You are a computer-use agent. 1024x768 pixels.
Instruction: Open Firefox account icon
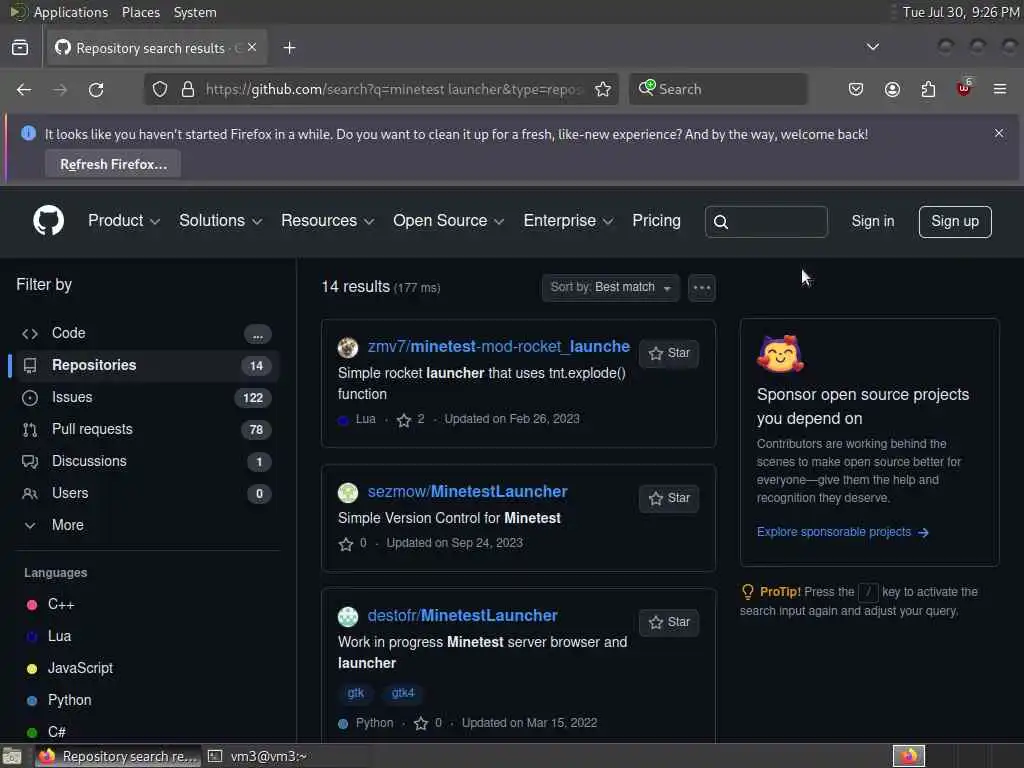(892, 89)
